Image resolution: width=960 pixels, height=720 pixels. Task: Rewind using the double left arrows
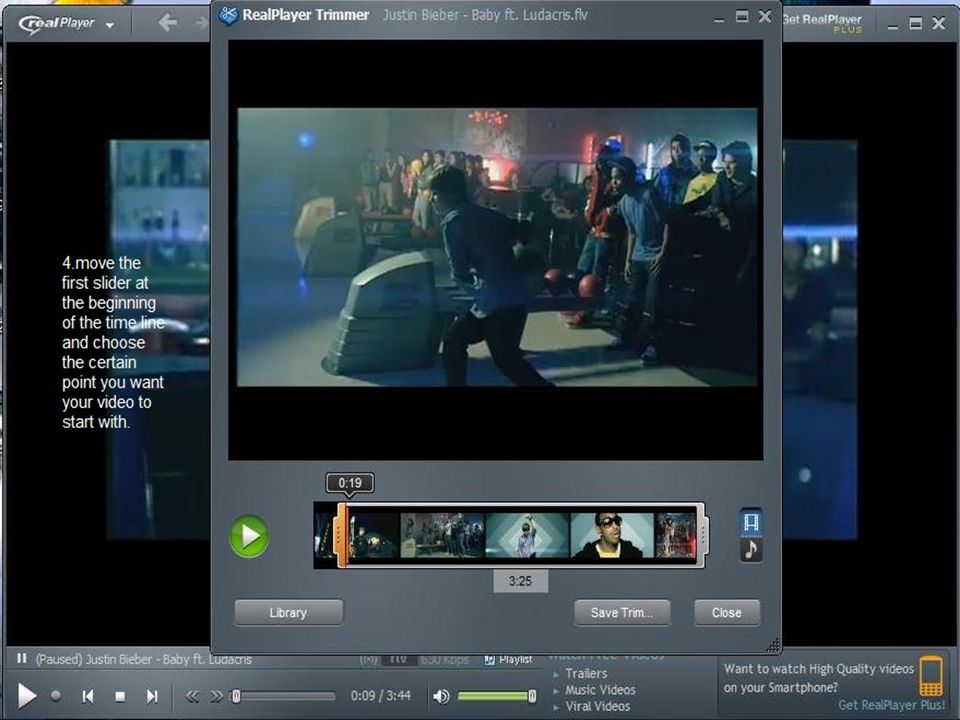point(192,696)
